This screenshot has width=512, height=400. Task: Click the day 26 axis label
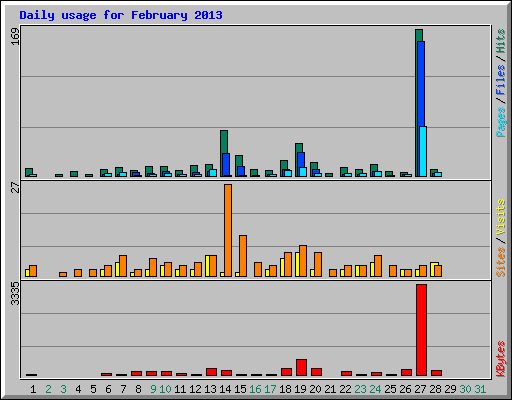405,389
